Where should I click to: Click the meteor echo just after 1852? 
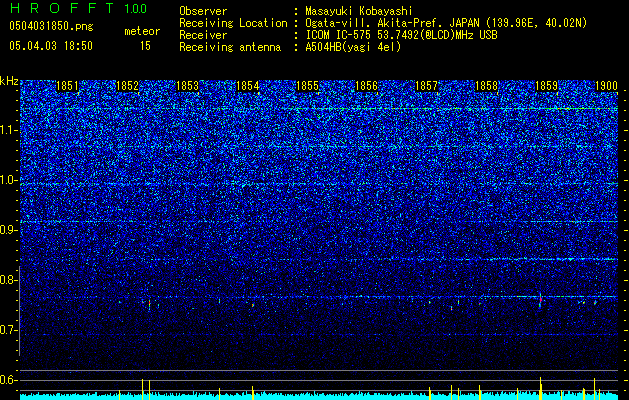click(x=149, y=304)
